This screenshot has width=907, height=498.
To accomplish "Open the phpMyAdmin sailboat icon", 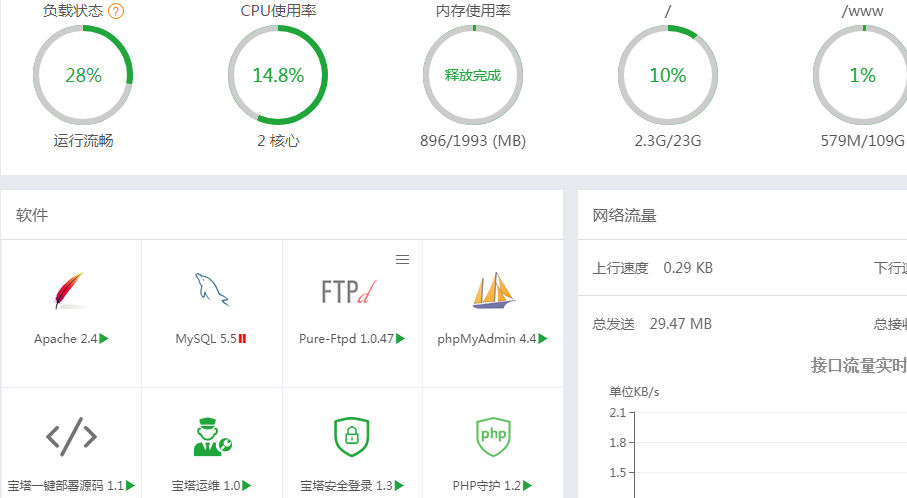I will coord(493,290).
